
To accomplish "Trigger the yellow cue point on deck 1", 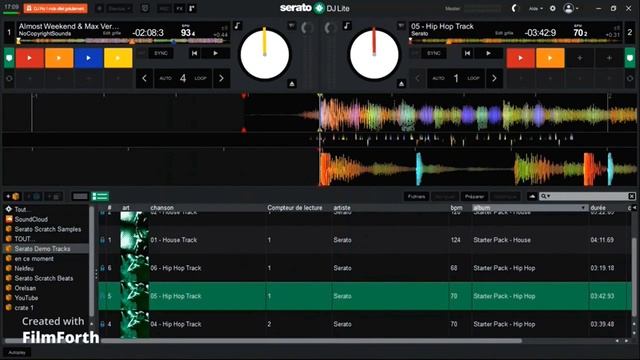I will (118, 58).
